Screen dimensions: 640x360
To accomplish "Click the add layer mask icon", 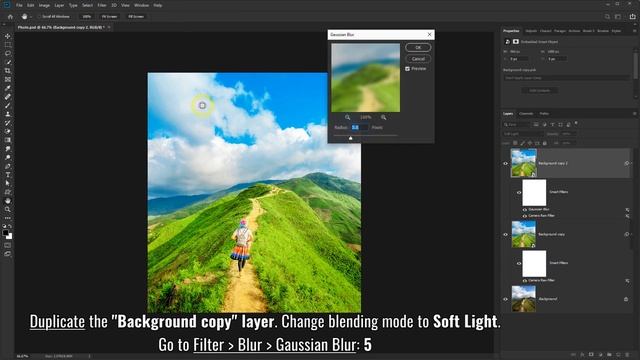I will coord(591,355).
